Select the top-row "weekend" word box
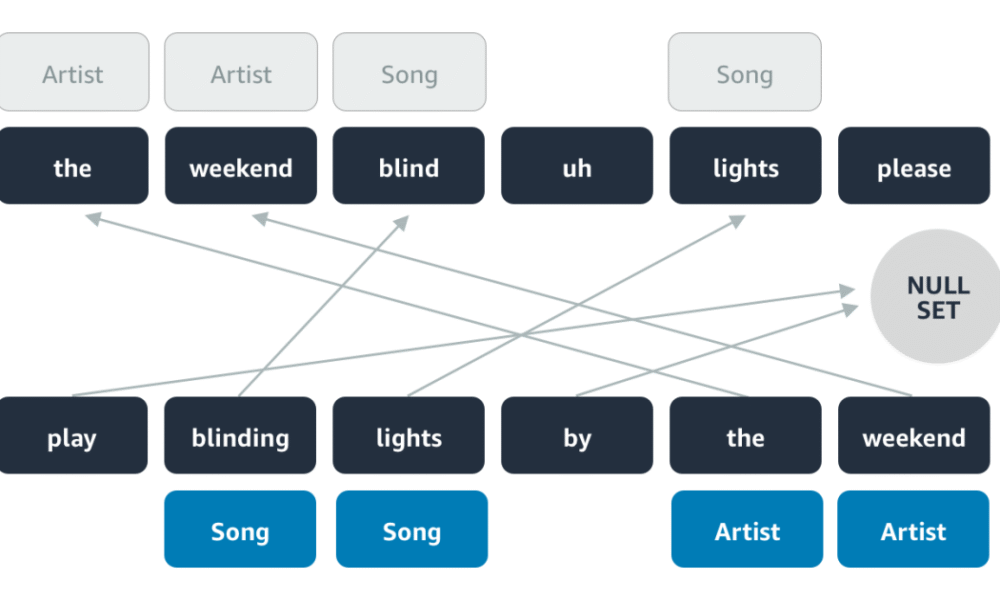This screenshot has width=1000, height=600. point(241,166)
